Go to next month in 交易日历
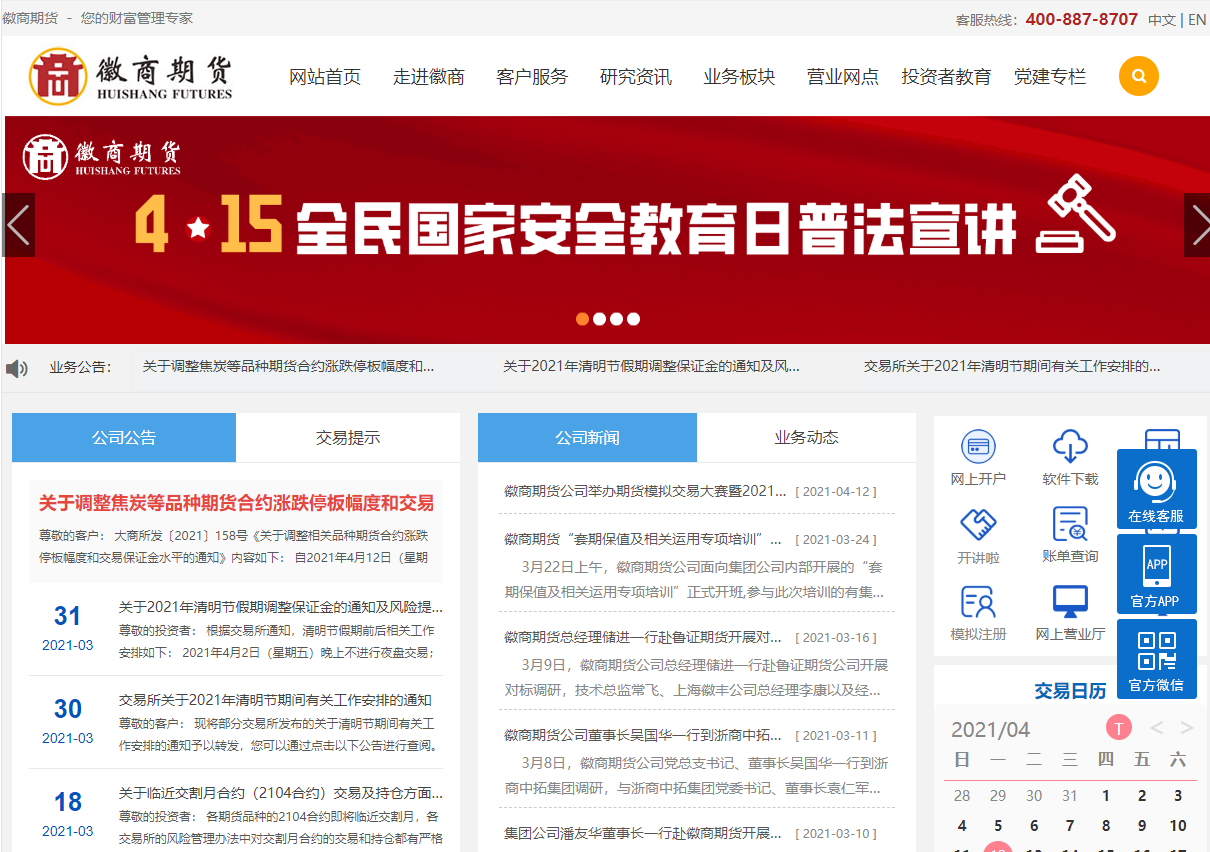 click(x=1187, y=728)
